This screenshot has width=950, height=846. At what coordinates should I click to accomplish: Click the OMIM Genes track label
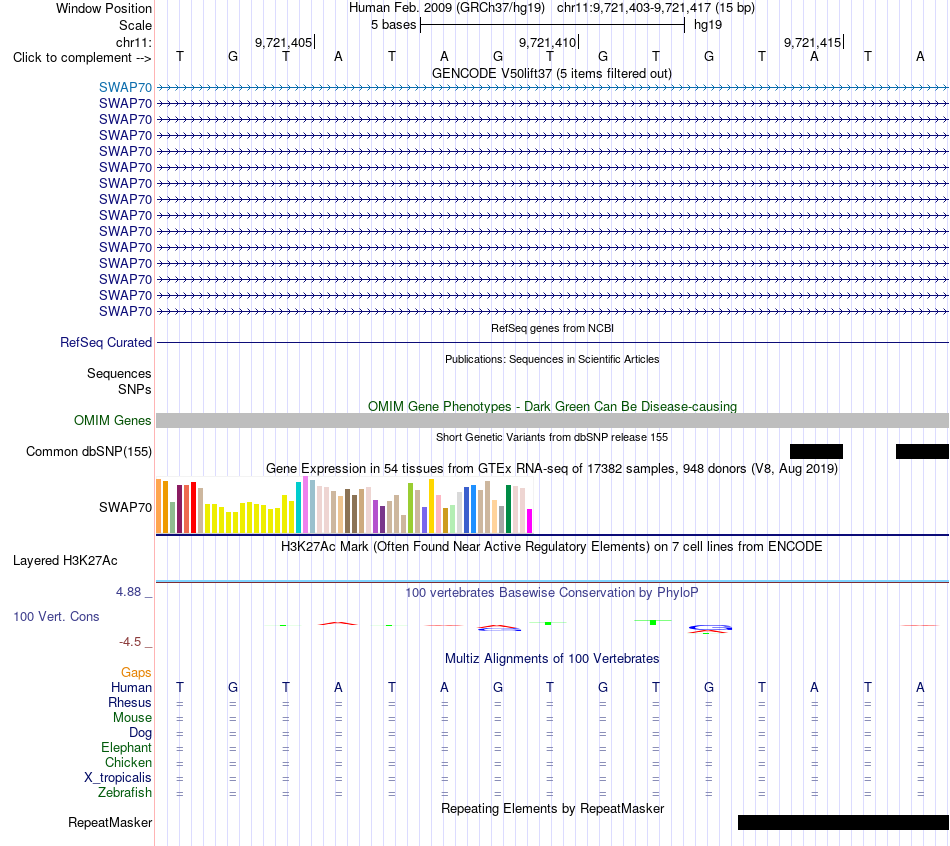pyautogui.click(x=113, y=421)
